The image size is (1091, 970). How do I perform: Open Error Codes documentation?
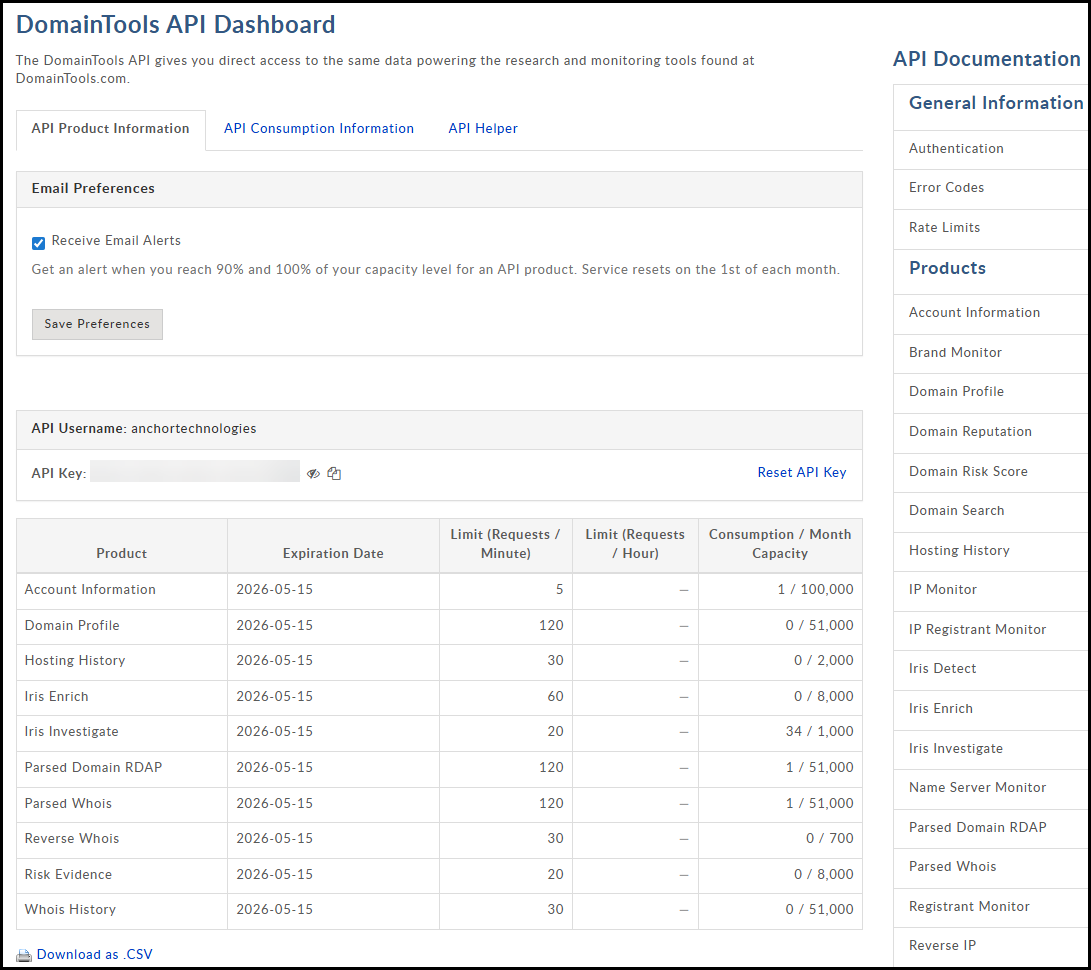tap(946, 187)
